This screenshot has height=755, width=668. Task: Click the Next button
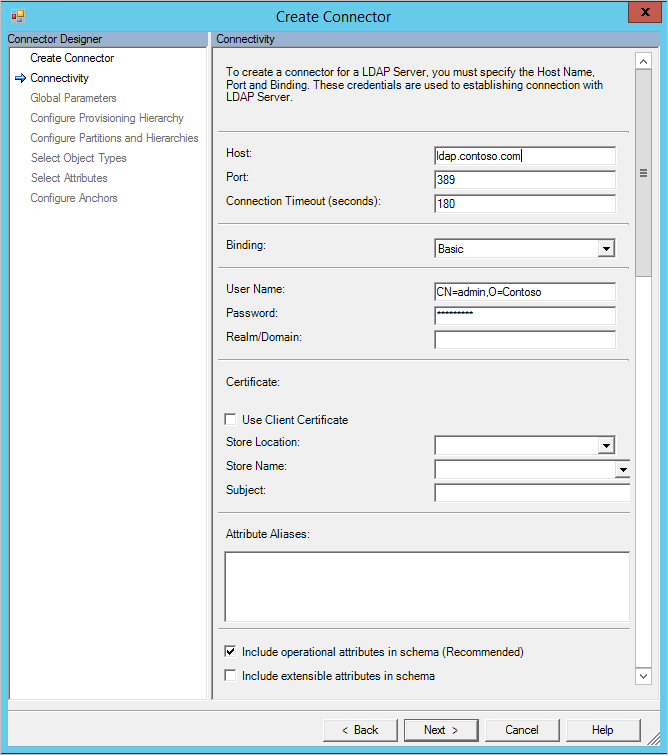point(441,730)
